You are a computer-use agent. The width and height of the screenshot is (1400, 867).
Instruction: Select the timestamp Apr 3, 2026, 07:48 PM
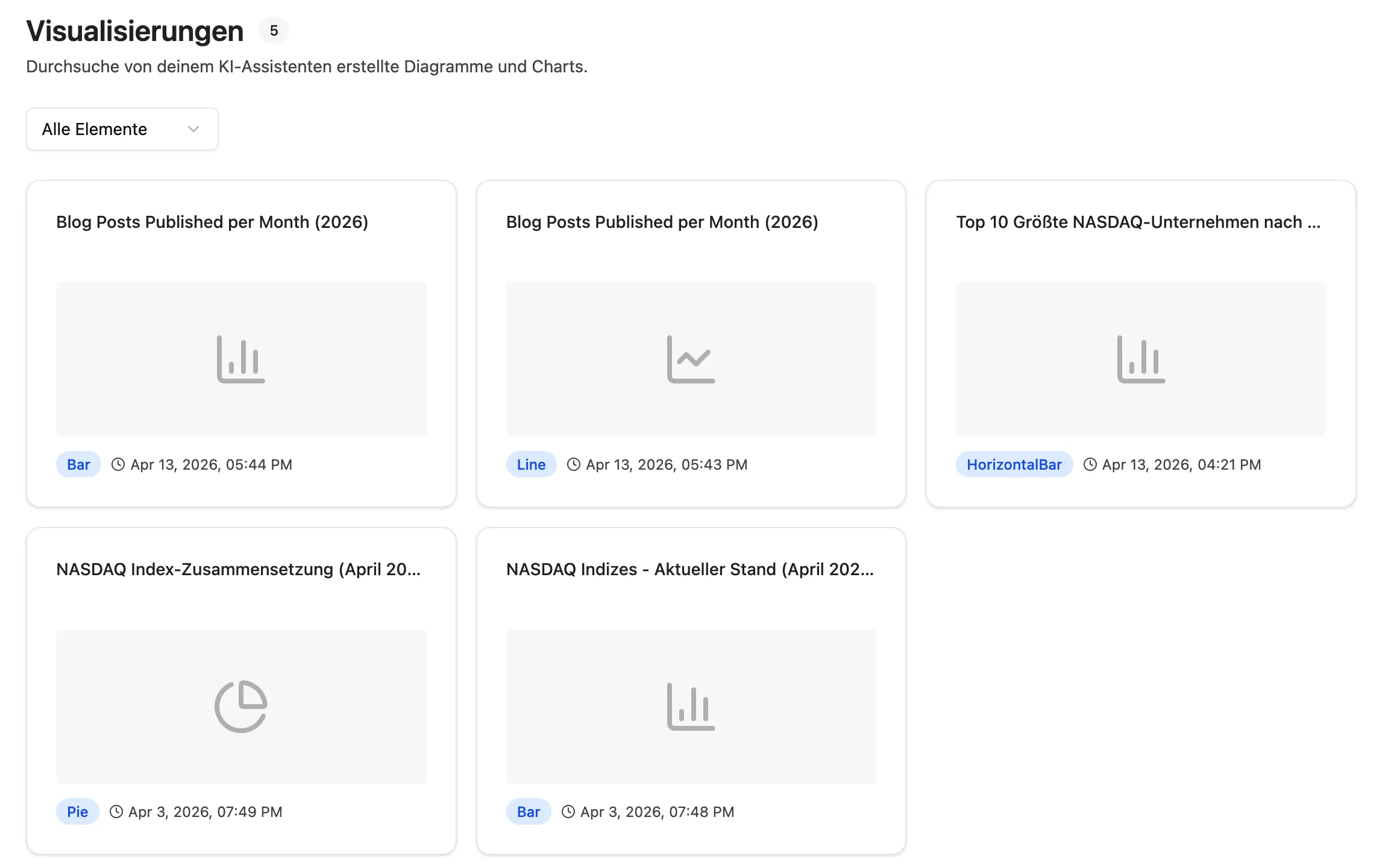pyautogui.click(x=658, y=812)
